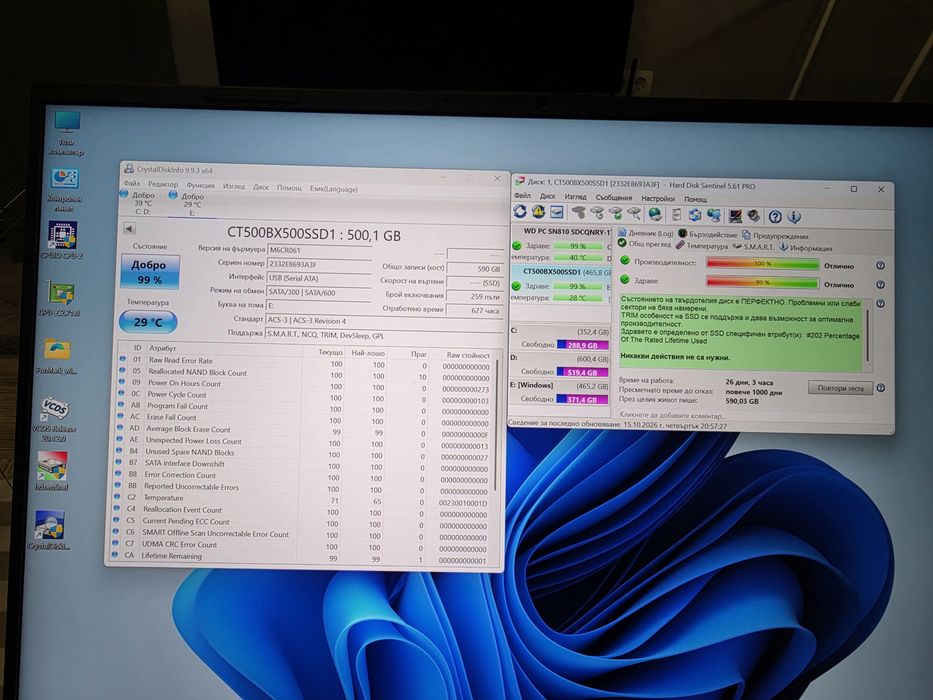Click the disk with green checkmark icon
This screenshot has height=700, width=933.
616,213
